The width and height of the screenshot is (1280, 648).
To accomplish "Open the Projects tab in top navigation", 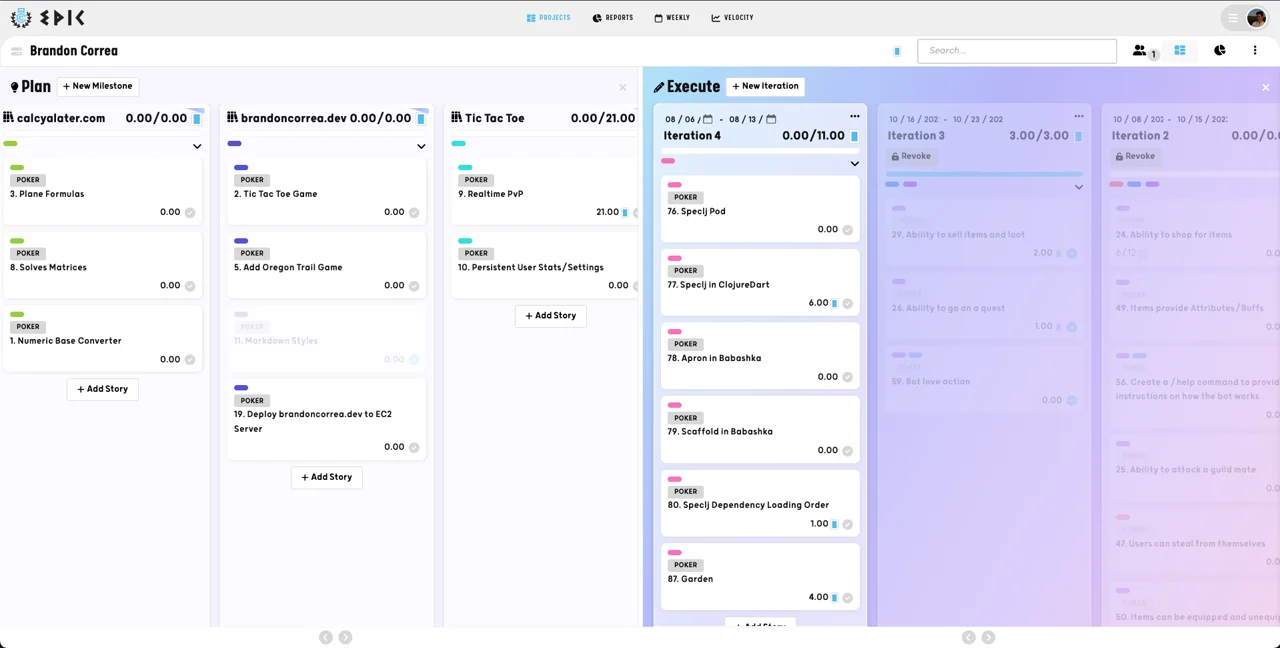I will click(x=549, y=18).
